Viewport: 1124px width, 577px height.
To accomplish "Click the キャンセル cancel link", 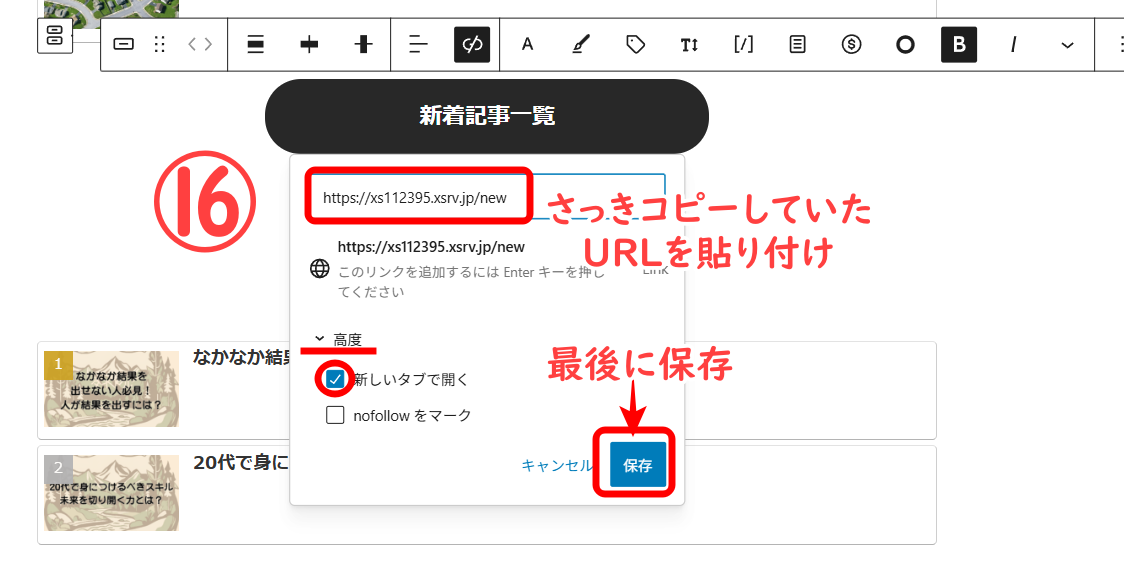I will point(556,465).
